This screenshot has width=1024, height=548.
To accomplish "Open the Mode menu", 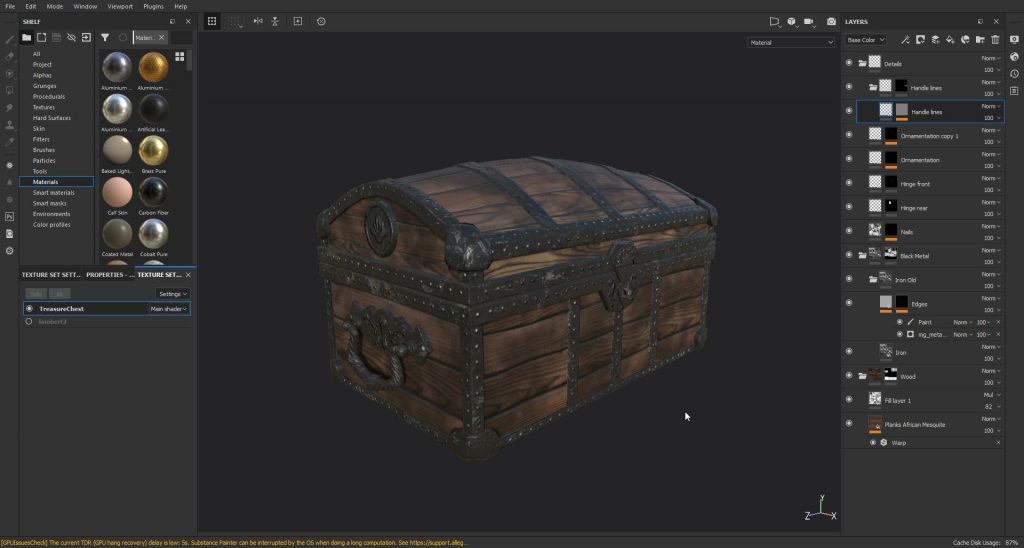I will pos(55,6).
